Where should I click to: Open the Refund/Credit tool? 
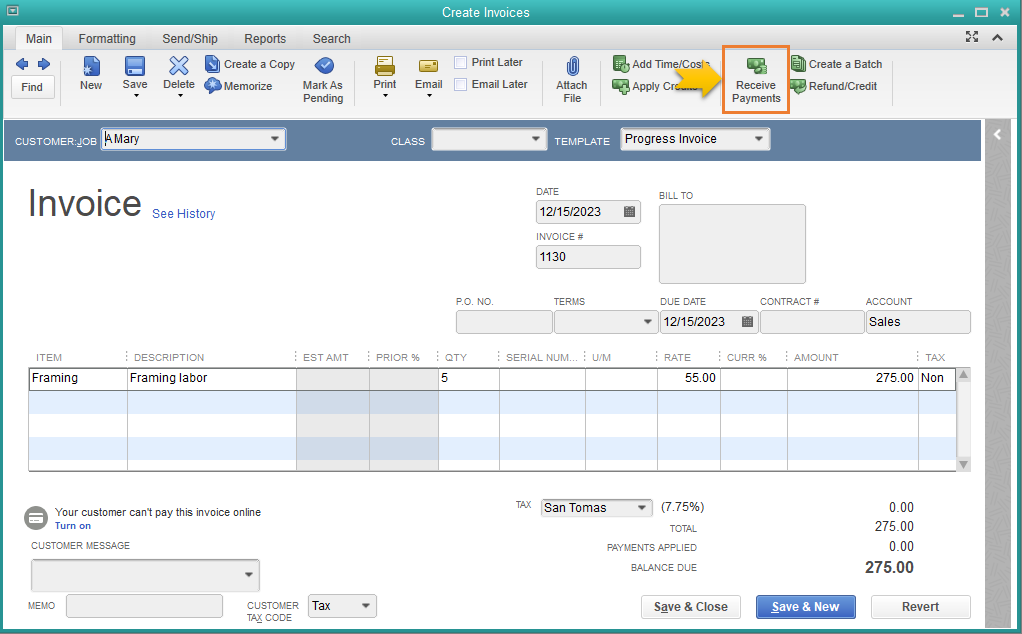coord(798,86)
